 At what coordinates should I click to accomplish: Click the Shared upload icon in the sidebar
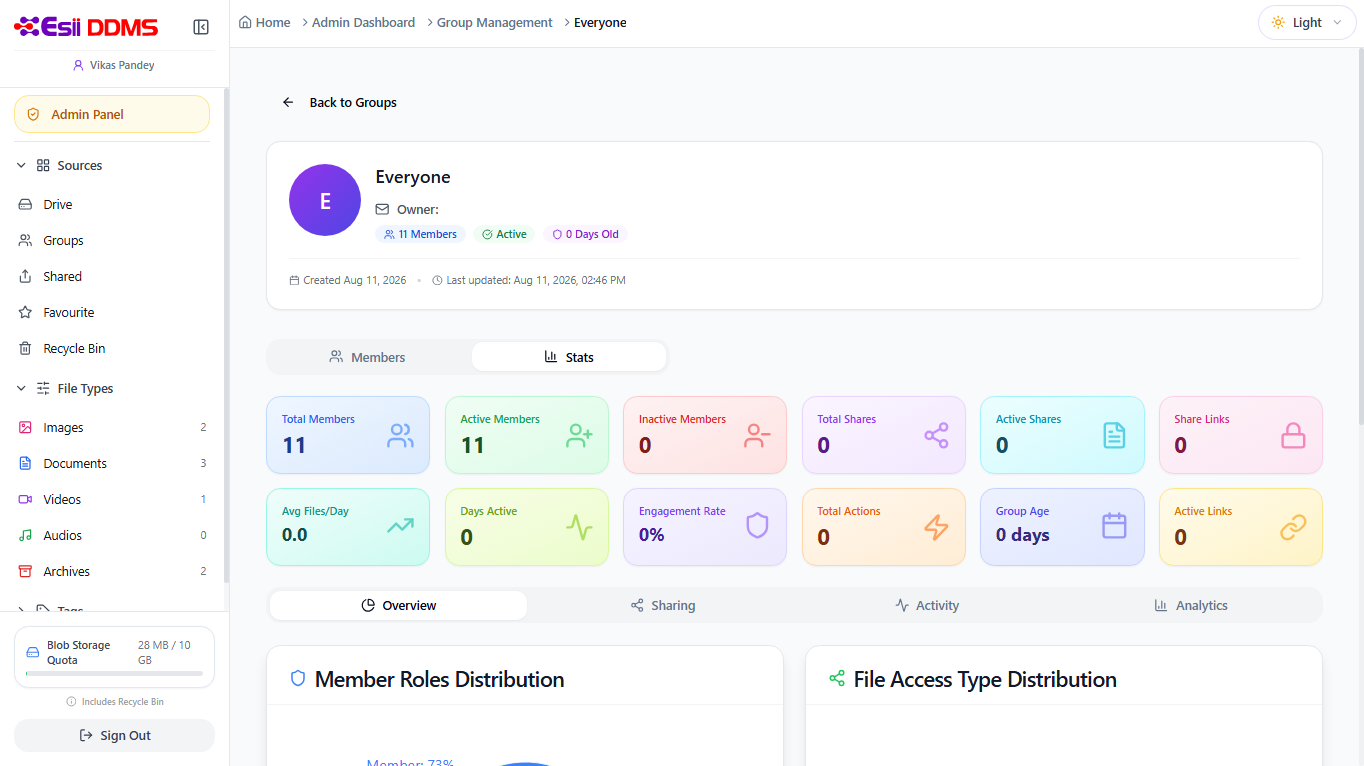tap(26, 276)
